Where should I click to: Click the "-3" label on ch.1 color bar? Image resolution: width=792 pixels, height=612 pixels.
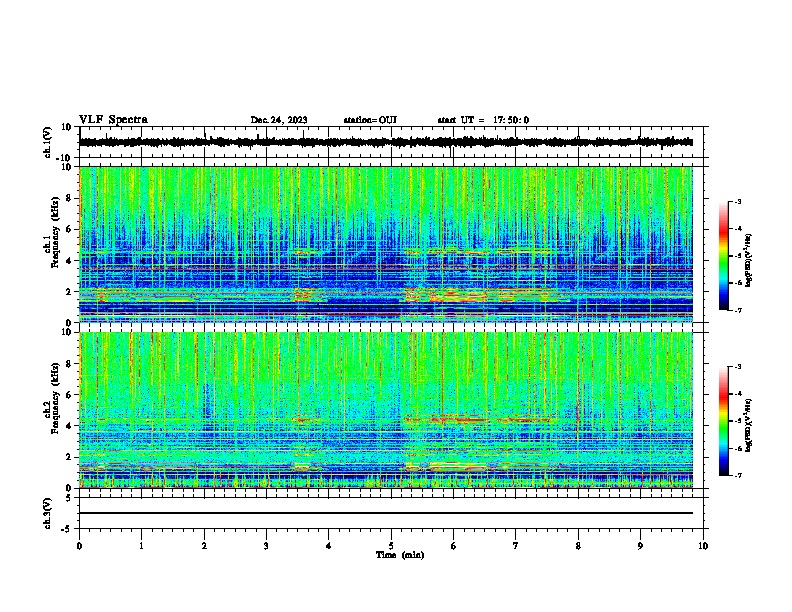click(737, 201)
